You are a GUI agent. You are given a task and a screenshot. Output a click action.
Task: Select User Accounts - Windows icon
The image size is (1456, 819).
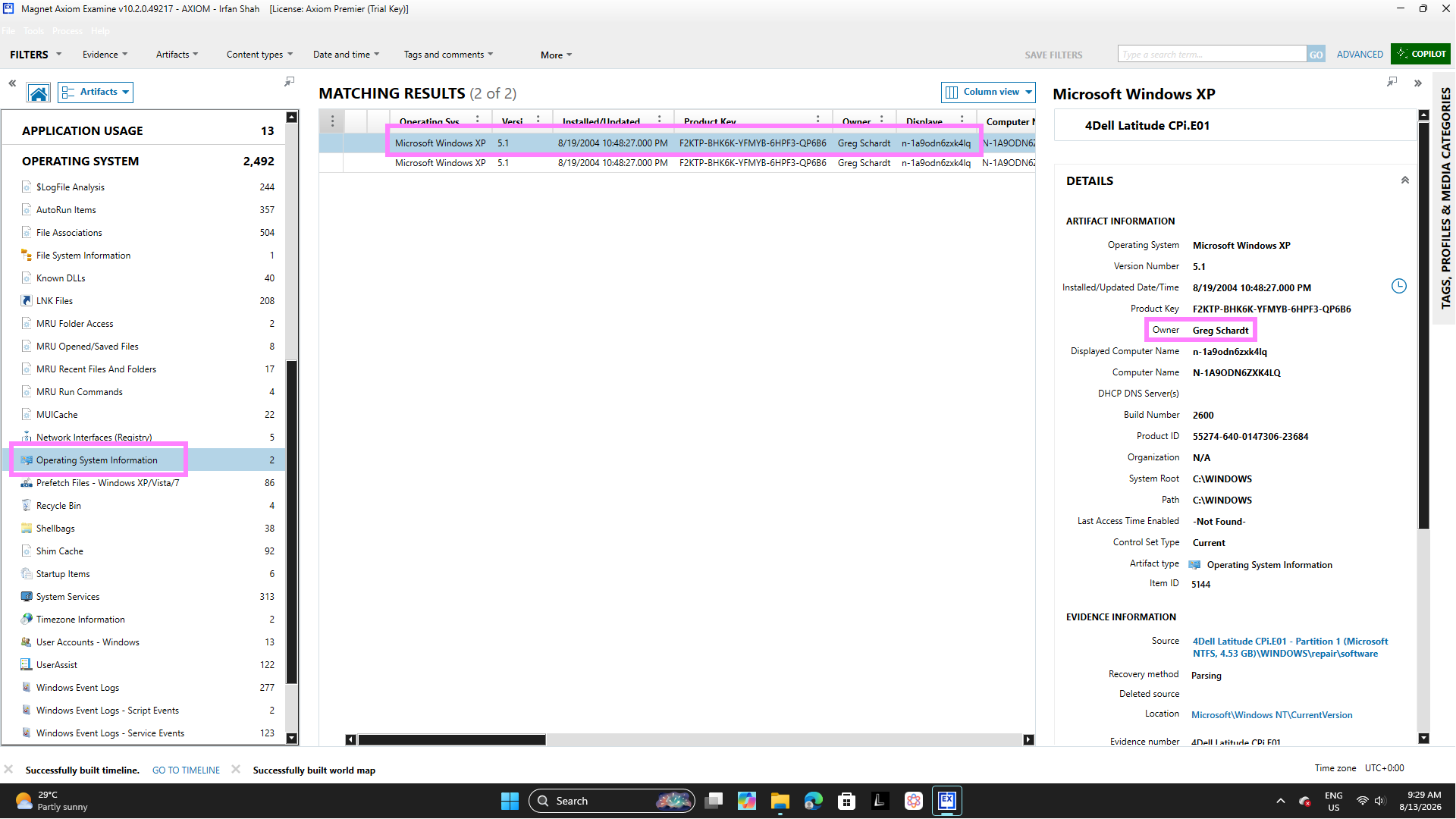tap(27, 642)
